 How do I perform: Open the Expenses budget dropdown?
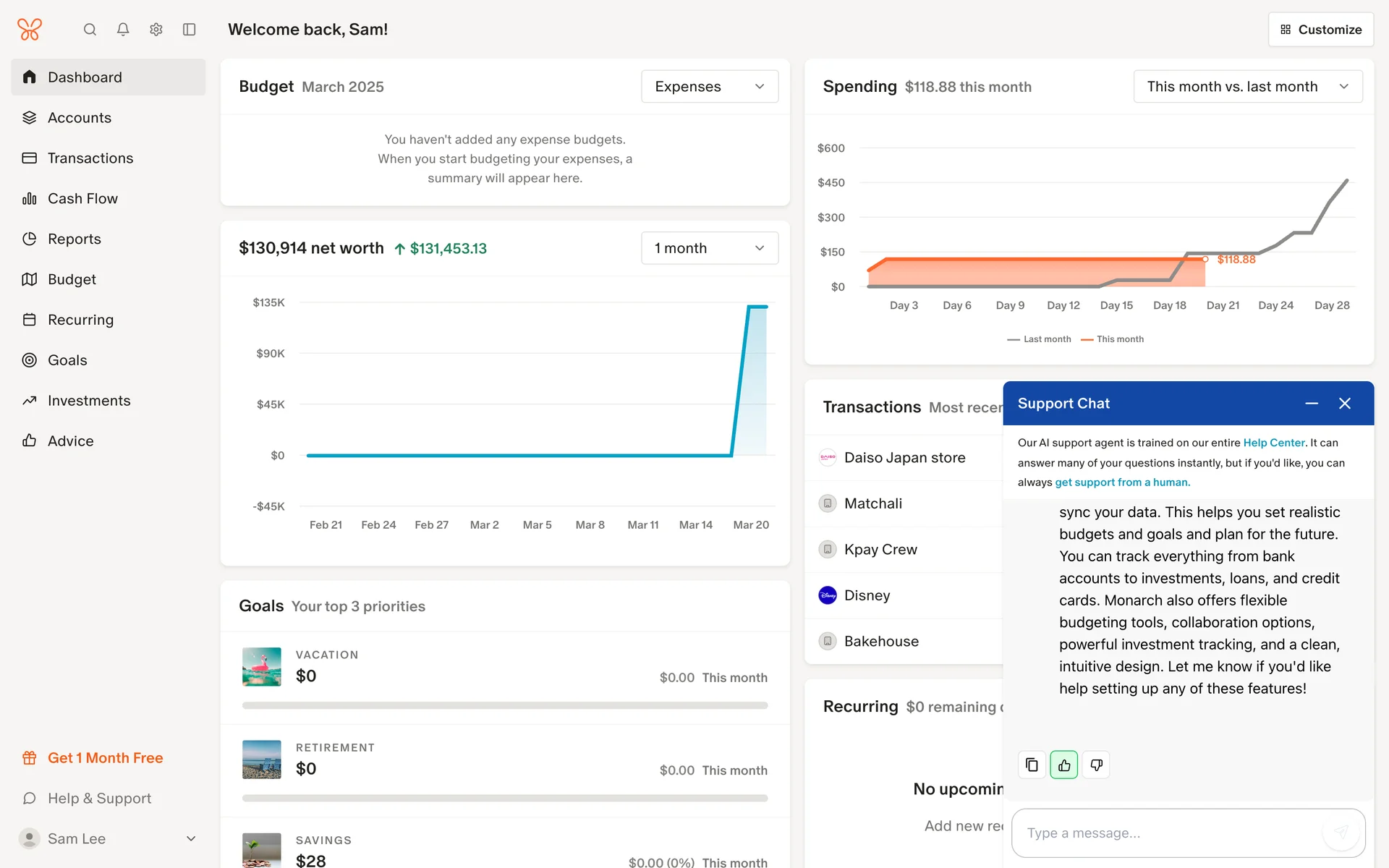pyautogui.click(x=709, y=87)
